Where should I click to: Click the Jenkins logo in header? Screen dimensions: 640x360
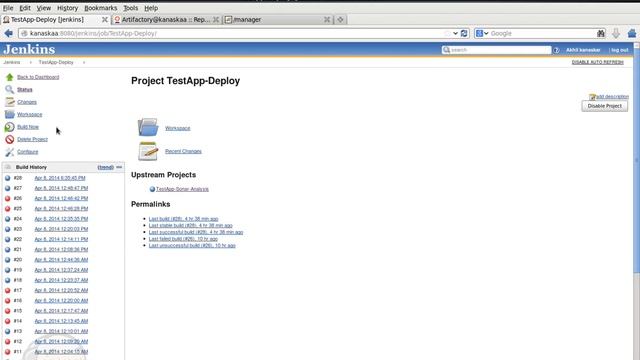(29, 49)
